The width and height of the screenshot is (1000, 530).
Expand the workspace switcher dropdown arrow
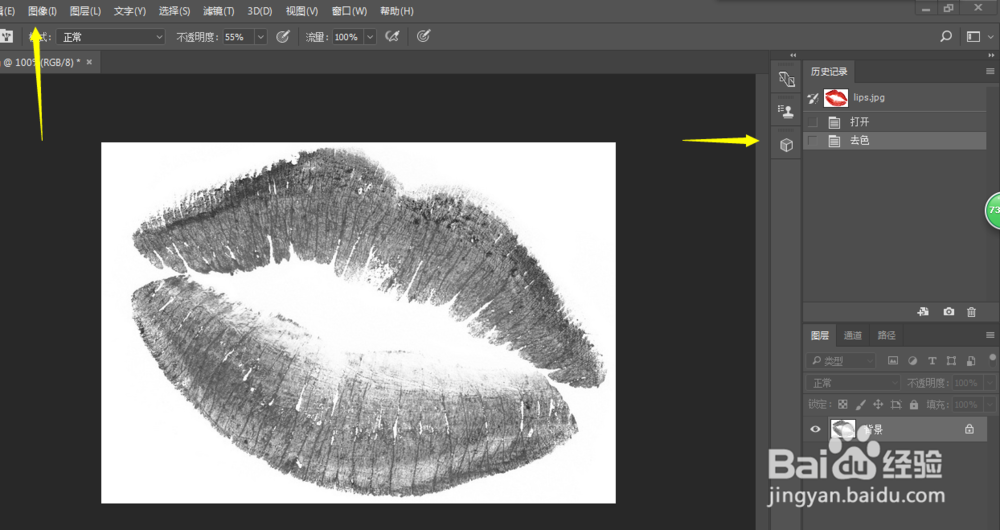coord(992,37)
